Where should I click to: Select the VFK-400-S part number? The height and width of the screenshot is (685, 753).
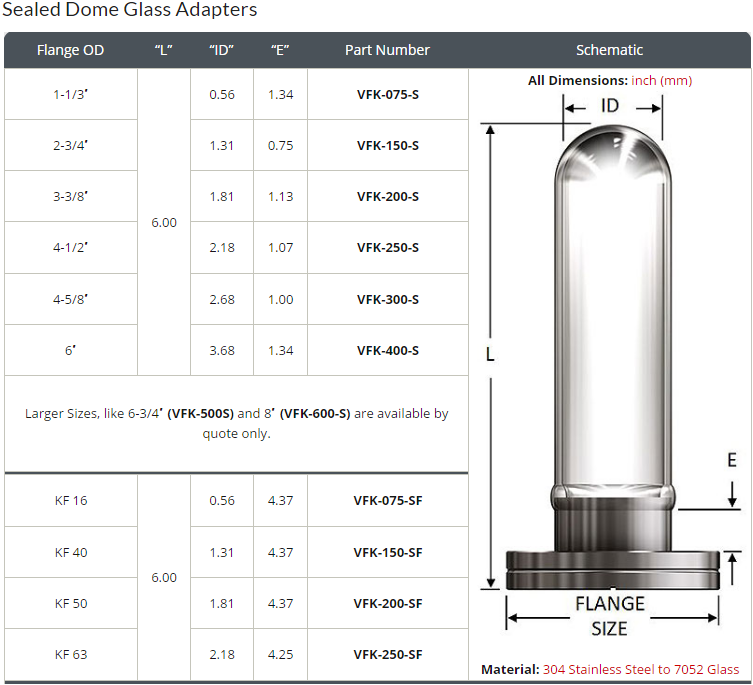pos(387,350)
